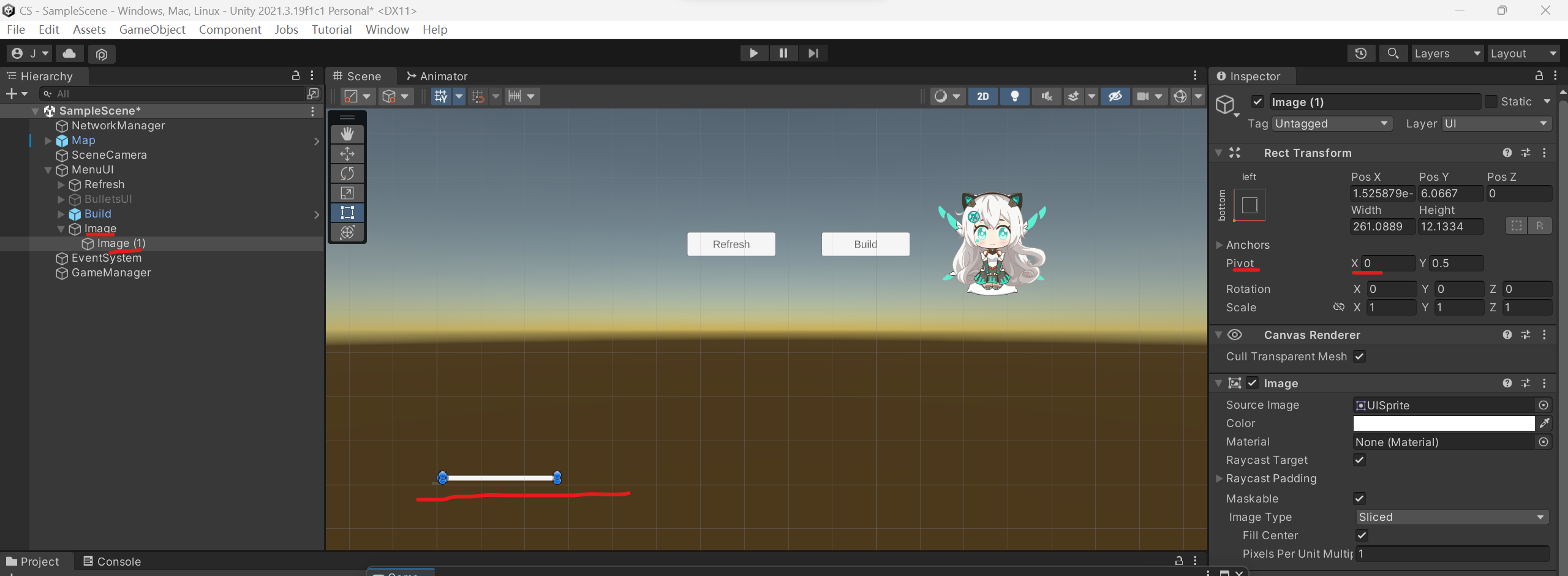Expand the Map object in Hierarchy

click(48, 140)
